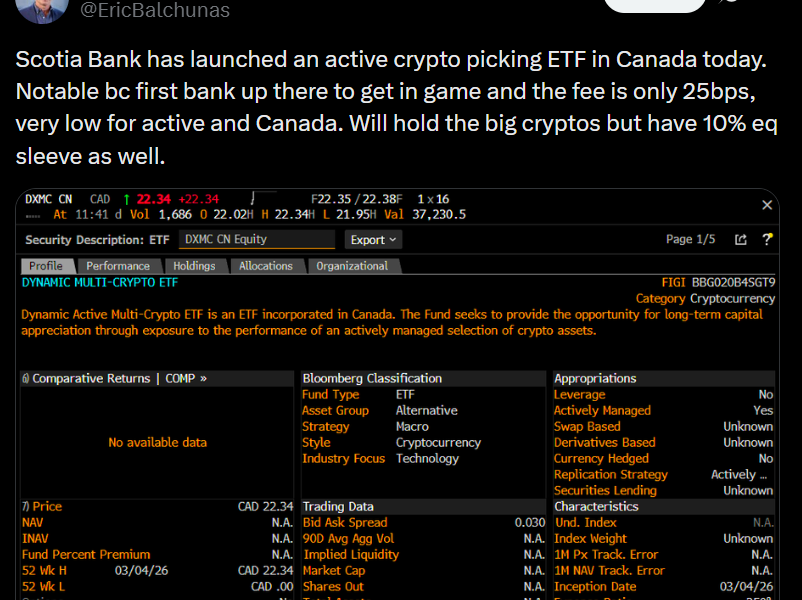The width and height of the screenshot is (802, 600).
Task: Open the question mark help icon
Action: (766, 240)
